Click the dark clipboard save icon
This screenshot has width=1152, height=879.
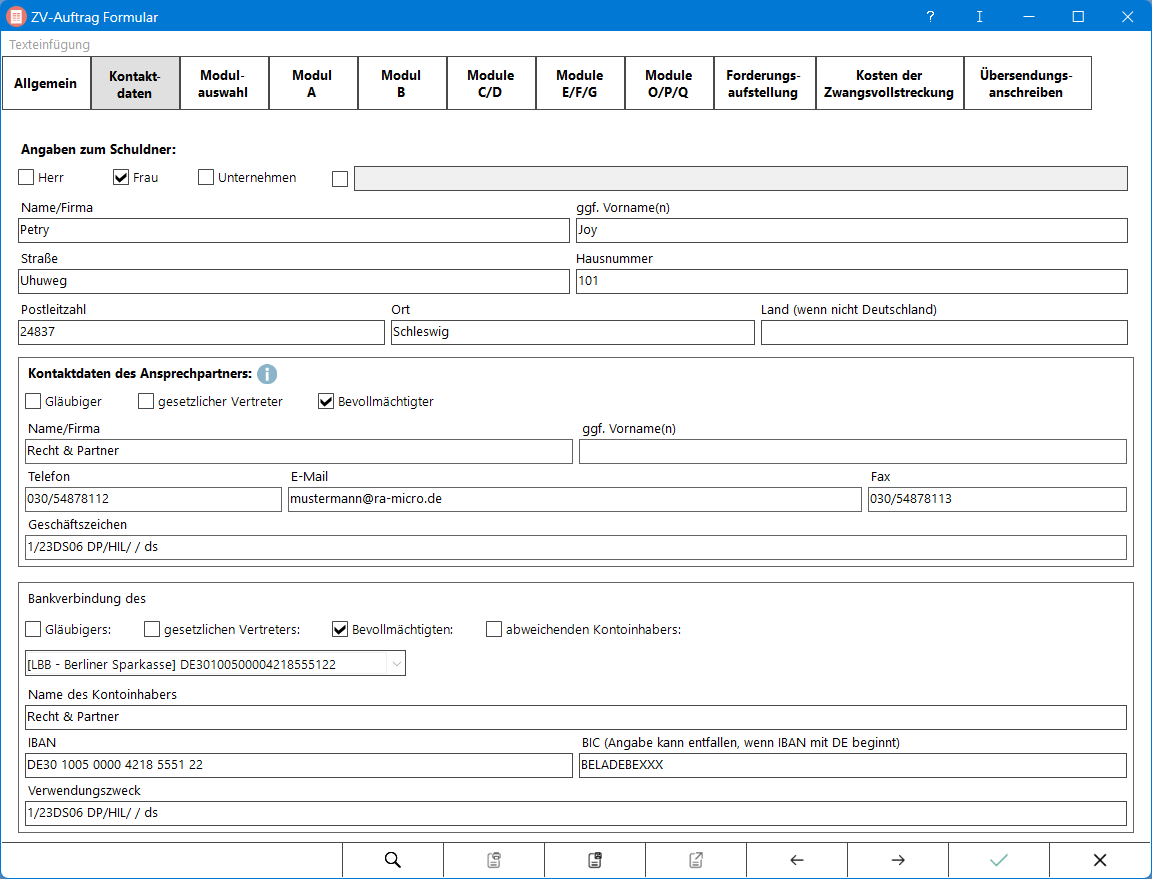click(595, 860)
